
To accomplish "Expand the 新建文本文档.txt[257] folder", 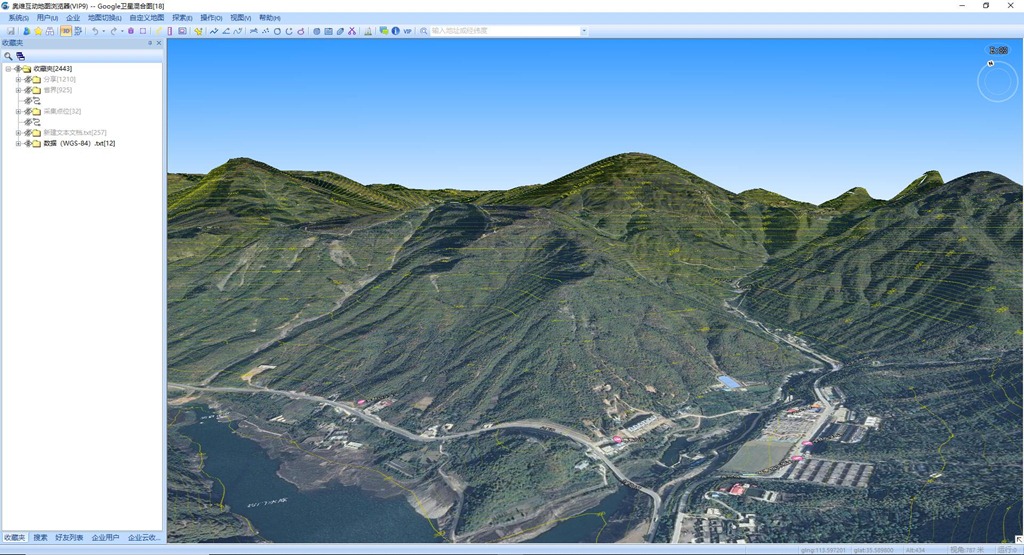I will (18, 133).
